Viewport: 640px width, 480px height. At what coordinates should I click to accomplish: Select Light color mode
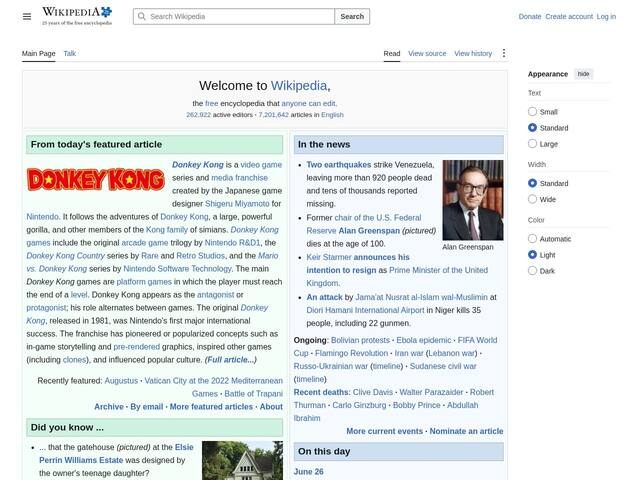pos(532,255)
